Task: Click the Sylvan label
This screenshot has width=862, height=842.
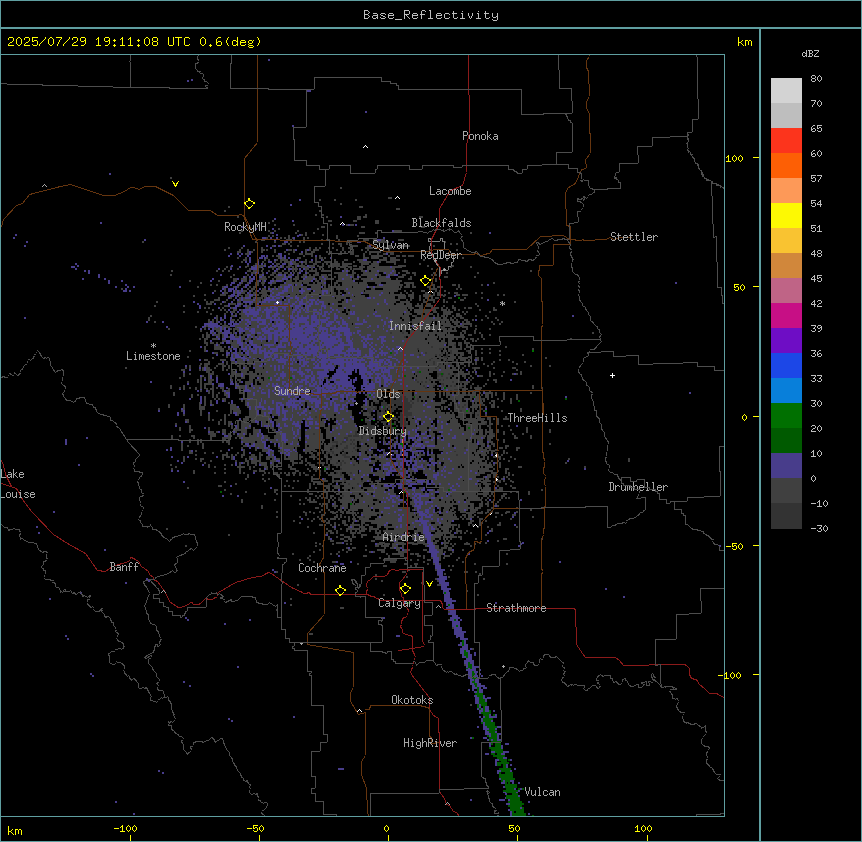Action: (390, 245)
